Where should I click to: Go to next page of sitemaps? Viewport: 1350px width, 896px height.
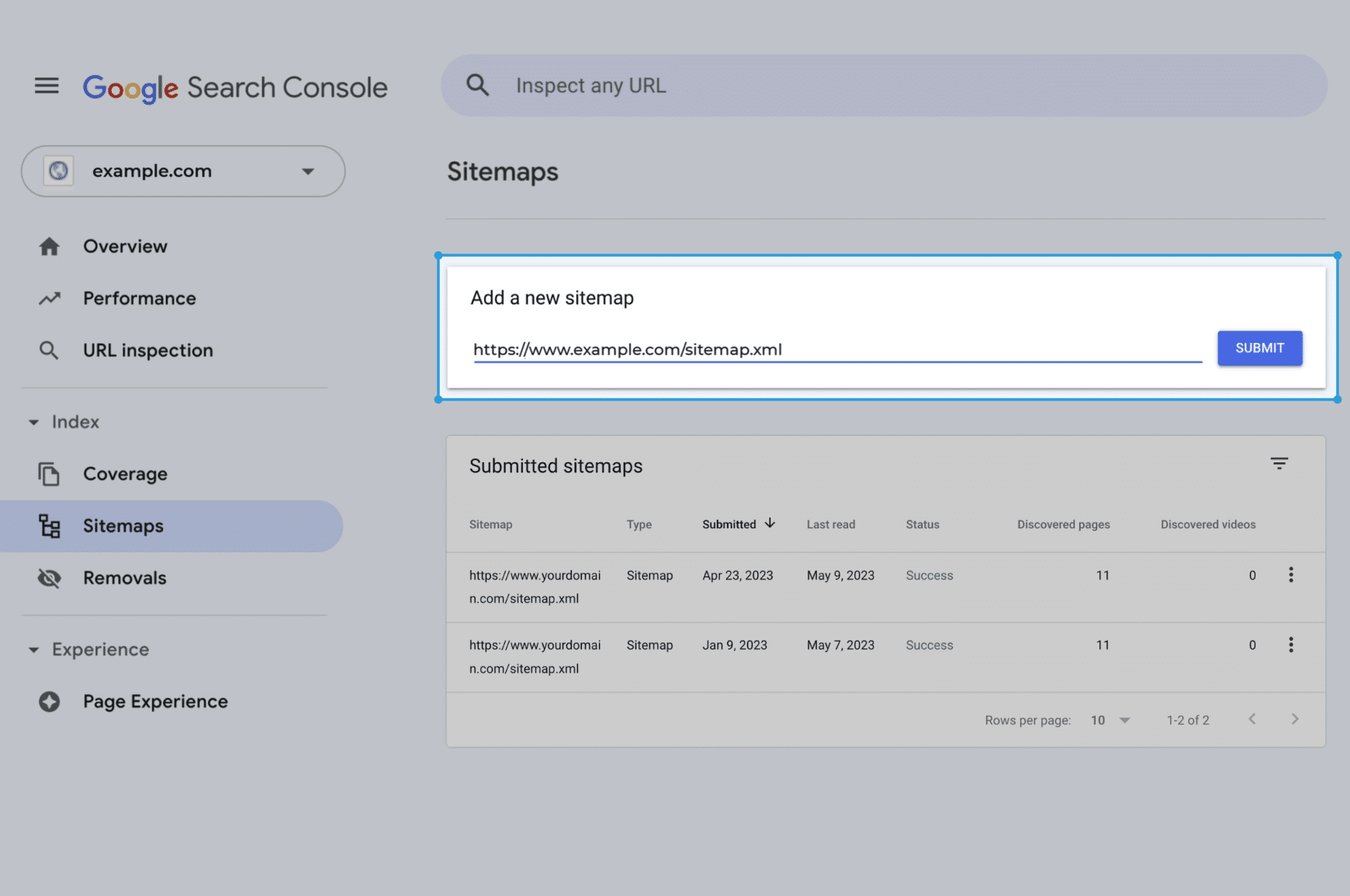pyautogui.click(x=1294, y=719)
